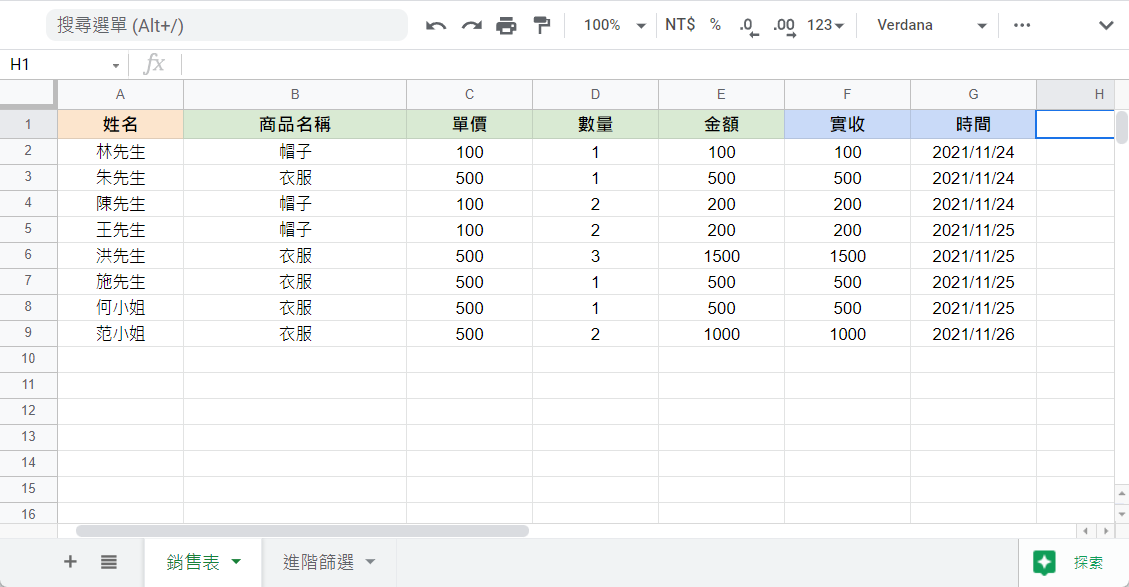1129x587 pixels.
Task: Select the Paint format roller icon
Action: [x=542, y=25]
